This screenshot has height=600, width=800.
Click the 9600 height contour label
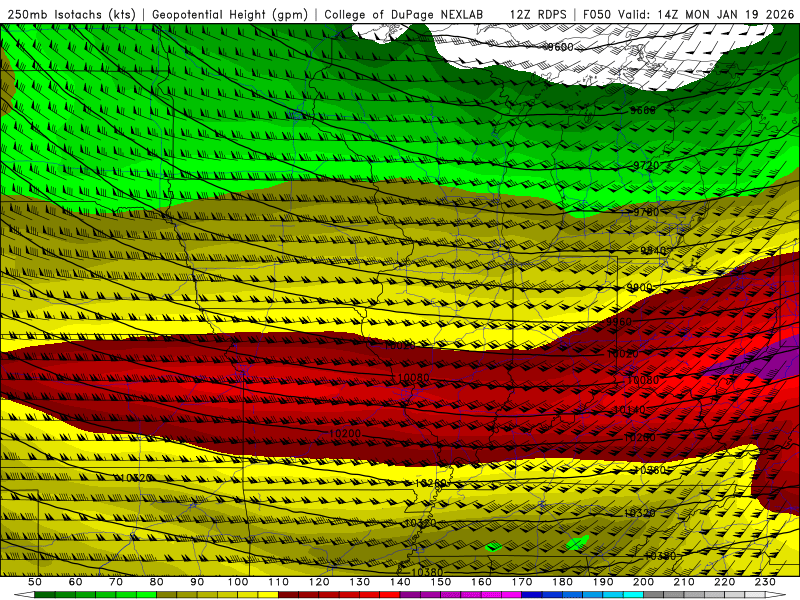tap(560, 47)
